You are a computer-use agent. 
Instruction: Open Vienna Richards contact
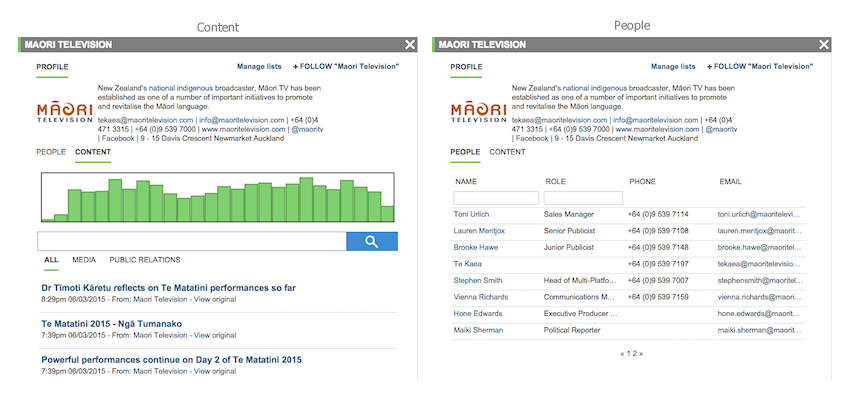coord(481,297)
